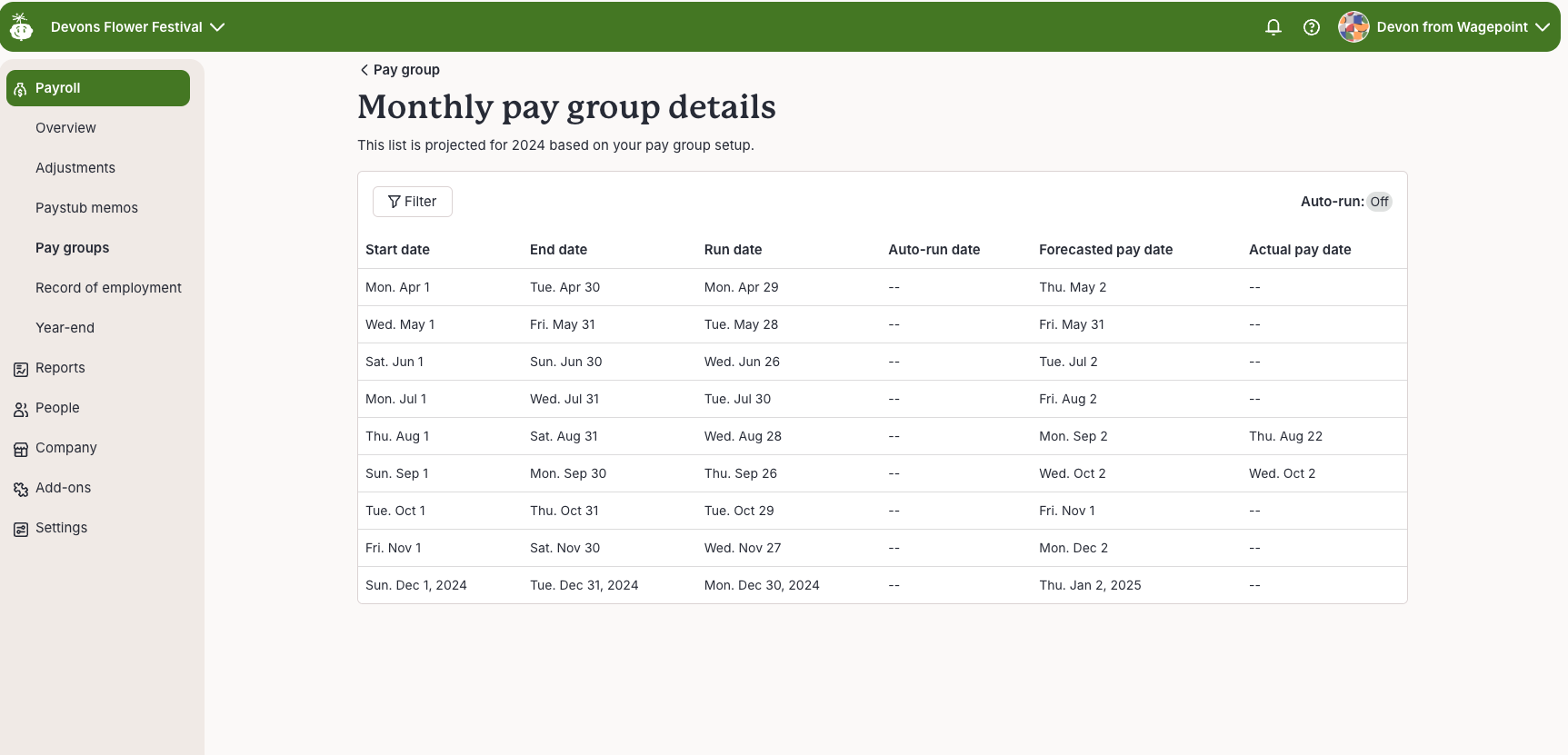Open the notifications bell
Image resolution: width=1568 pixels, height=755 pixels.
pyautogui.click(x=1273, y=27)
